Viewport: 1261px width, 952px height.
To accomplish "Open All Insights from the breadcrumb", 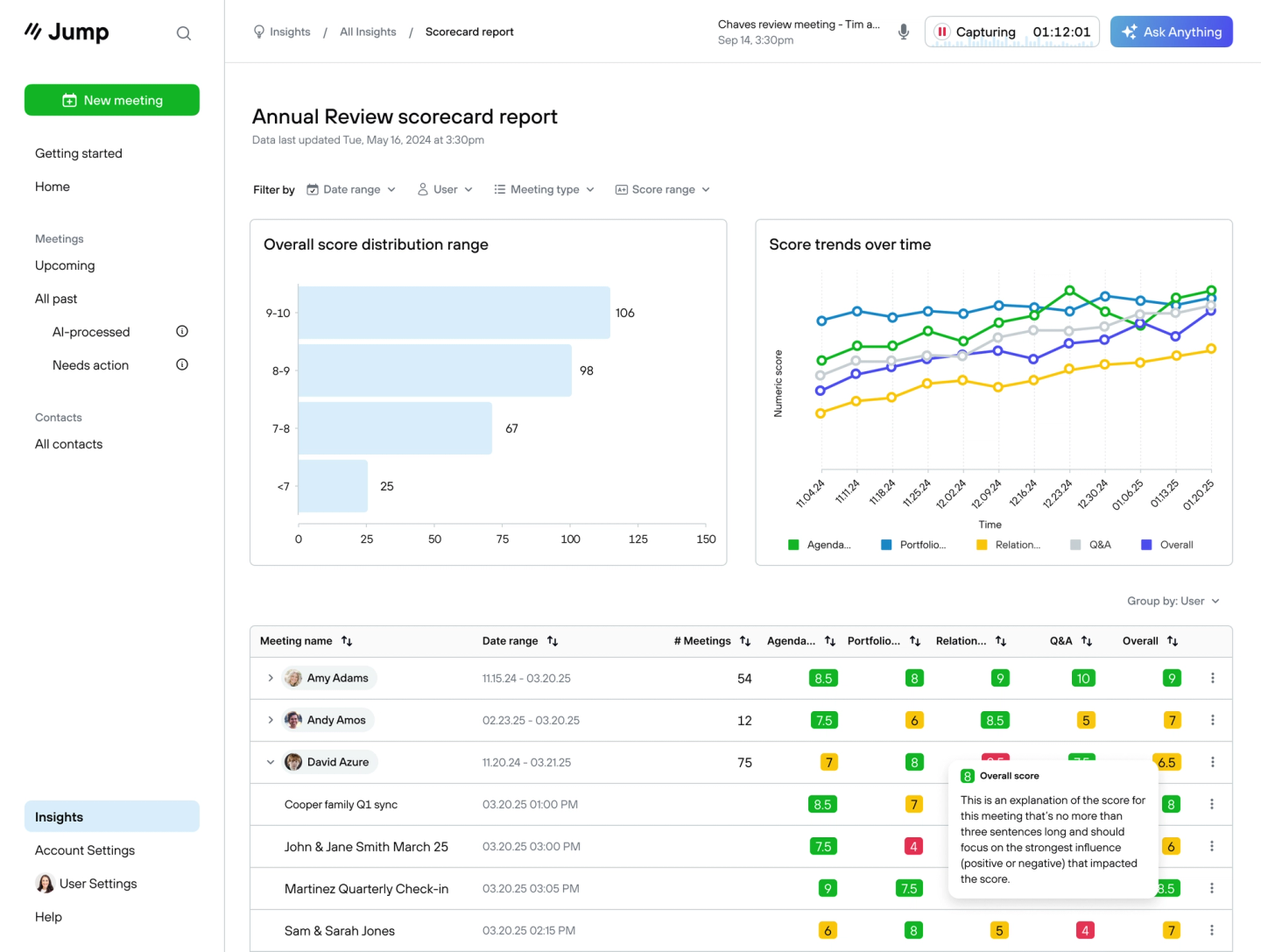I will [368, 32].
